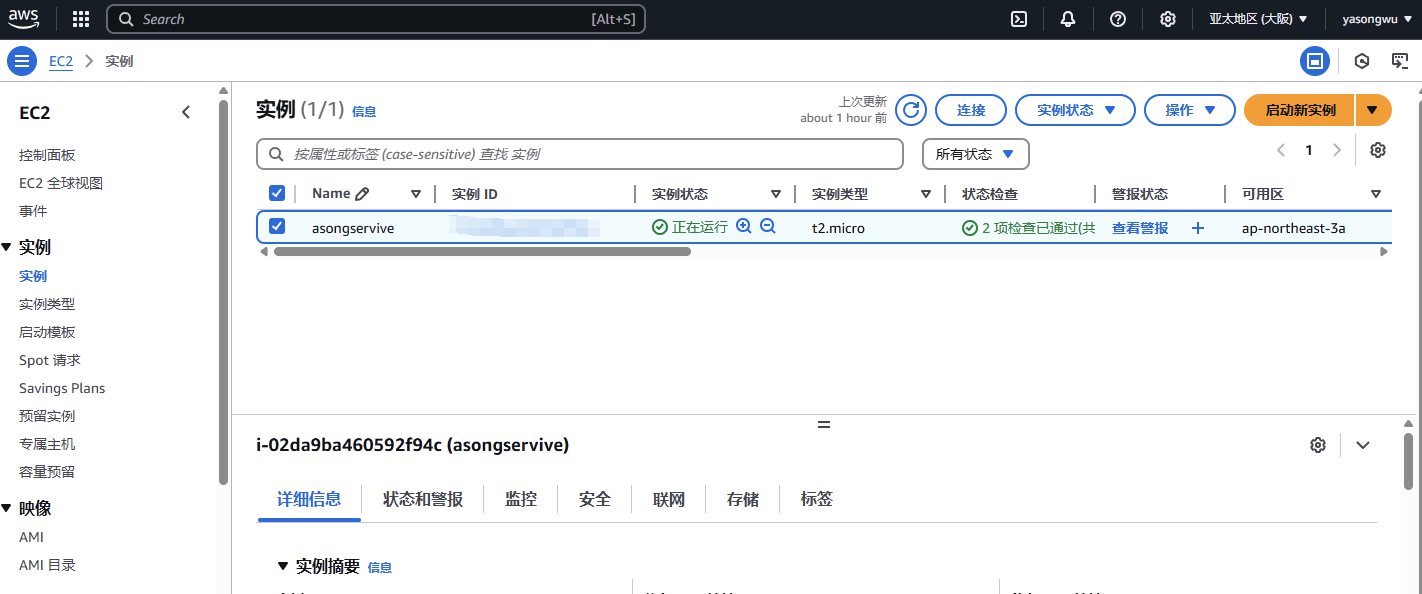The image size is (1422, 594).
Task: Click the 查看警报 link
Action: [x=1140, y=228]
